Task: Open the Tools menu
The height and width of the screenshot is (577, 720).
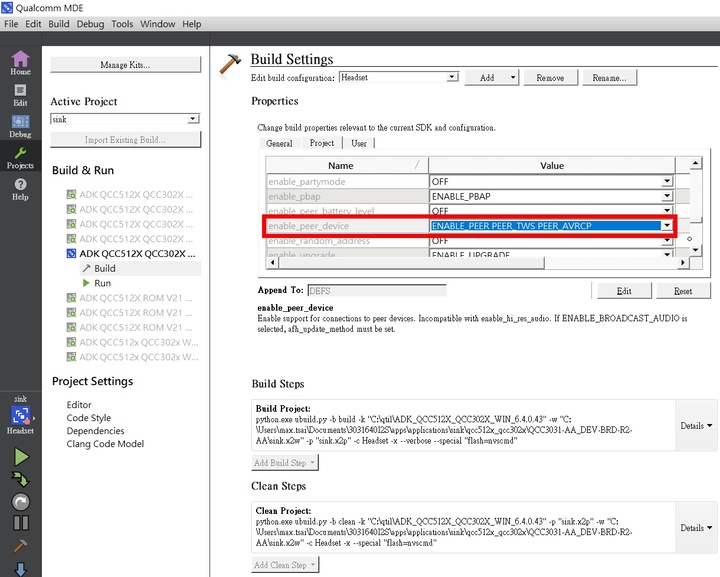Action: 122,24
